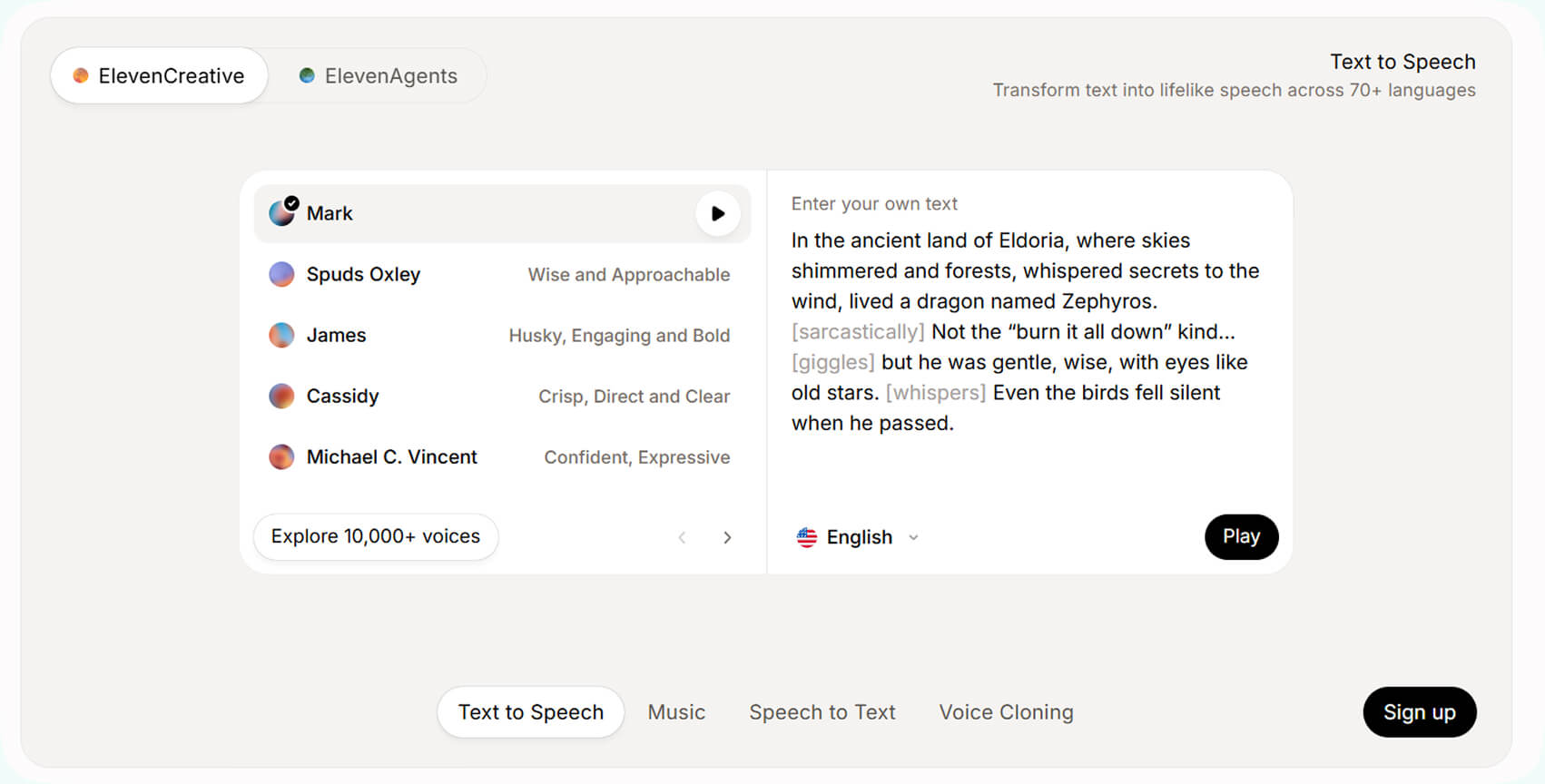Switch to the Music tab
1545x784 pixels.
[675, 712]
